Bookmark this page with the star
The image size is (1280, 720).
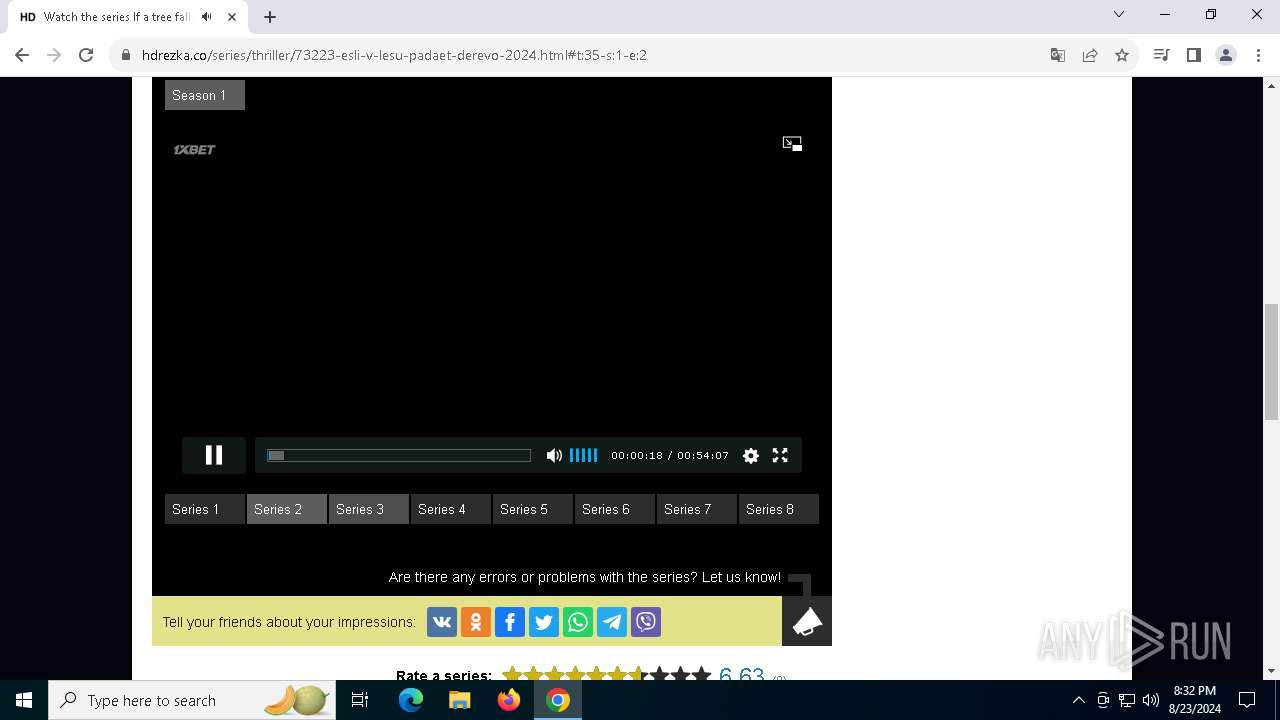coord(1122,55)
